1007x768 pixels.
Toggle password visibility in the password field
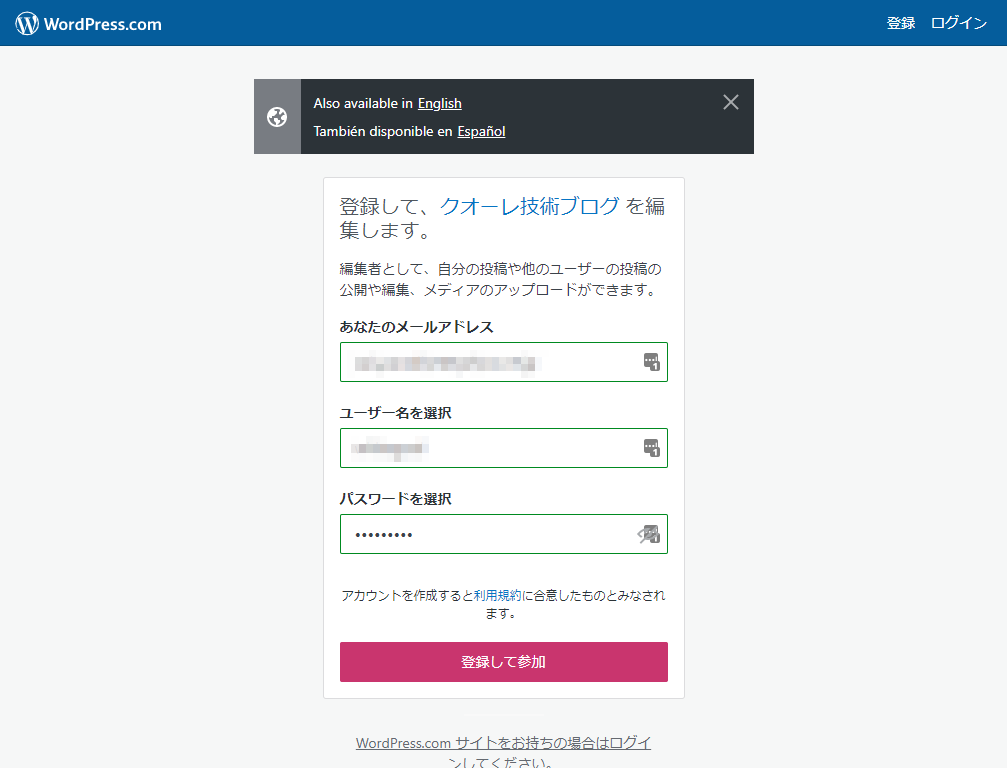pyautogui.click(x=649, y=534)
